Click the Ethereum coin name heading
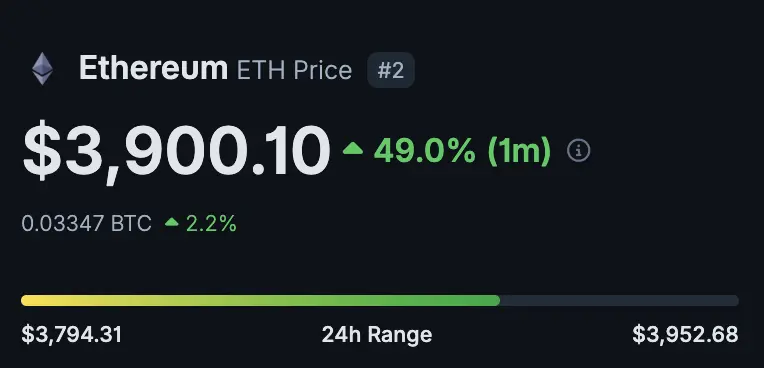This screenshot has height=368, width=764. tap(153, 68)
